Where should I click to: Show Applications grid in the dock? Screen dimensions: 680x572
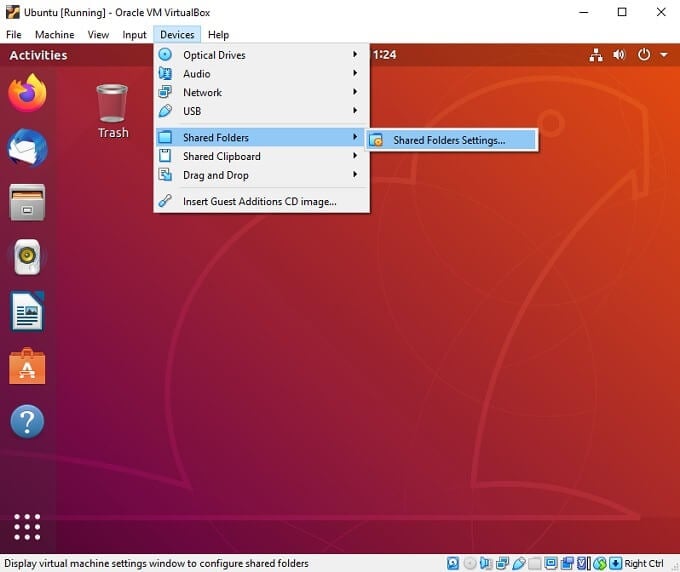tap(27, 527)
